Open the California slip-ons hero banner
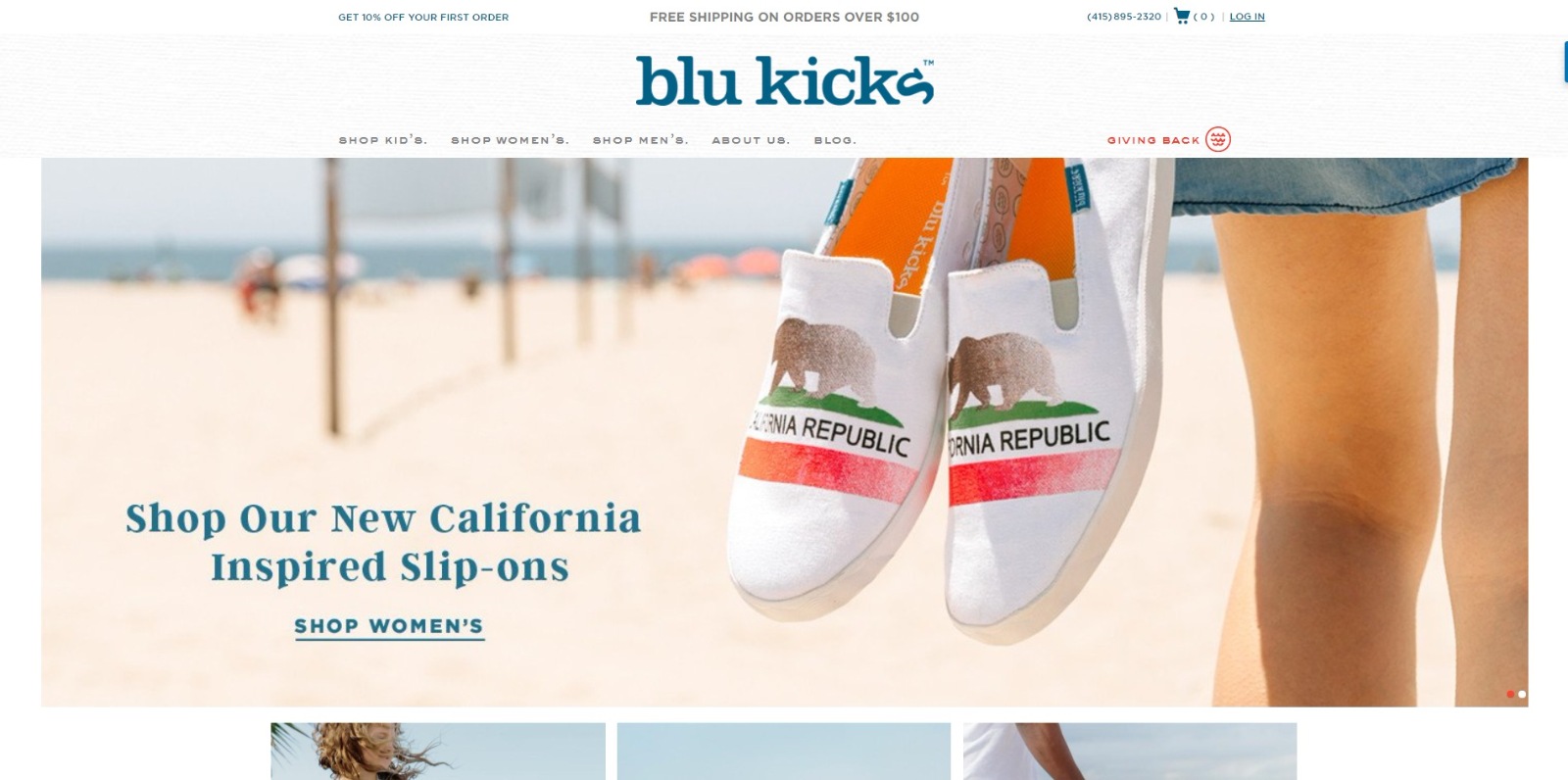The height and width of the screenshot is (780, 1568). tap(784, 432)
